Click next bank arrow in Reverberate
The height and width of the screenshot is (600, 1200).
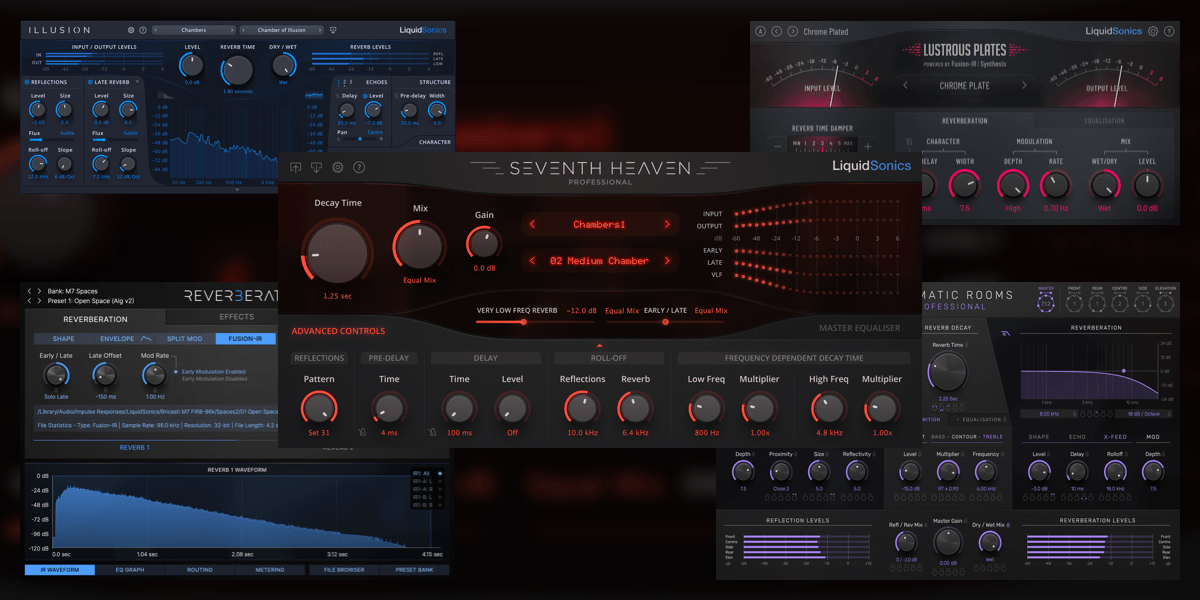40,291
